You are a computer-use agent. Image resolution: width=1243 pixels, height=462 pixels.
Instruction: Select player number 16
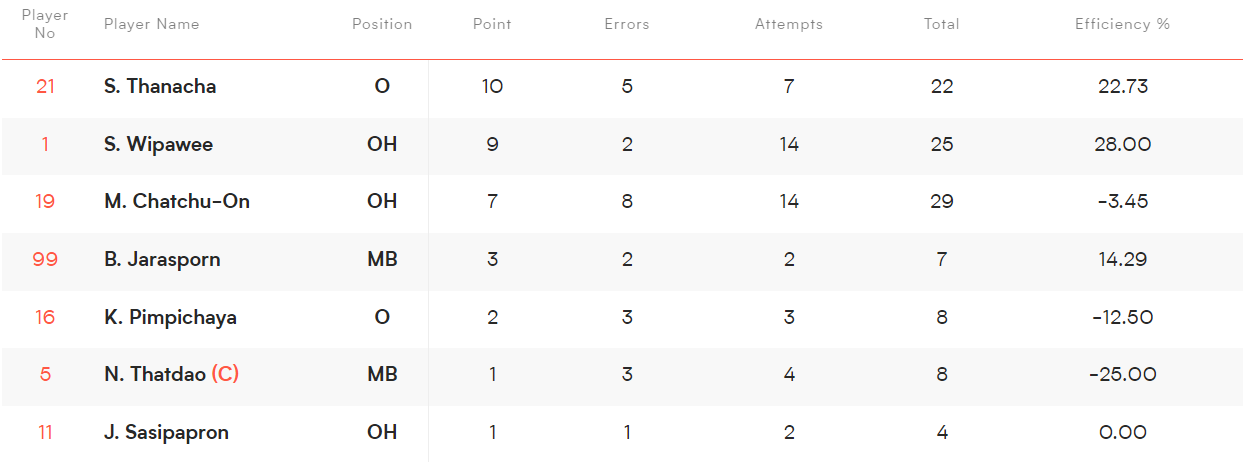click(45, 317)
